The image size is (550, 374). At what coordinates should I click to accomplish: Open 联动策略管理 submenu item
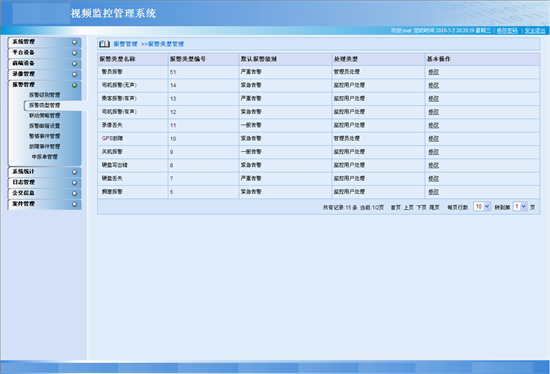45,116
